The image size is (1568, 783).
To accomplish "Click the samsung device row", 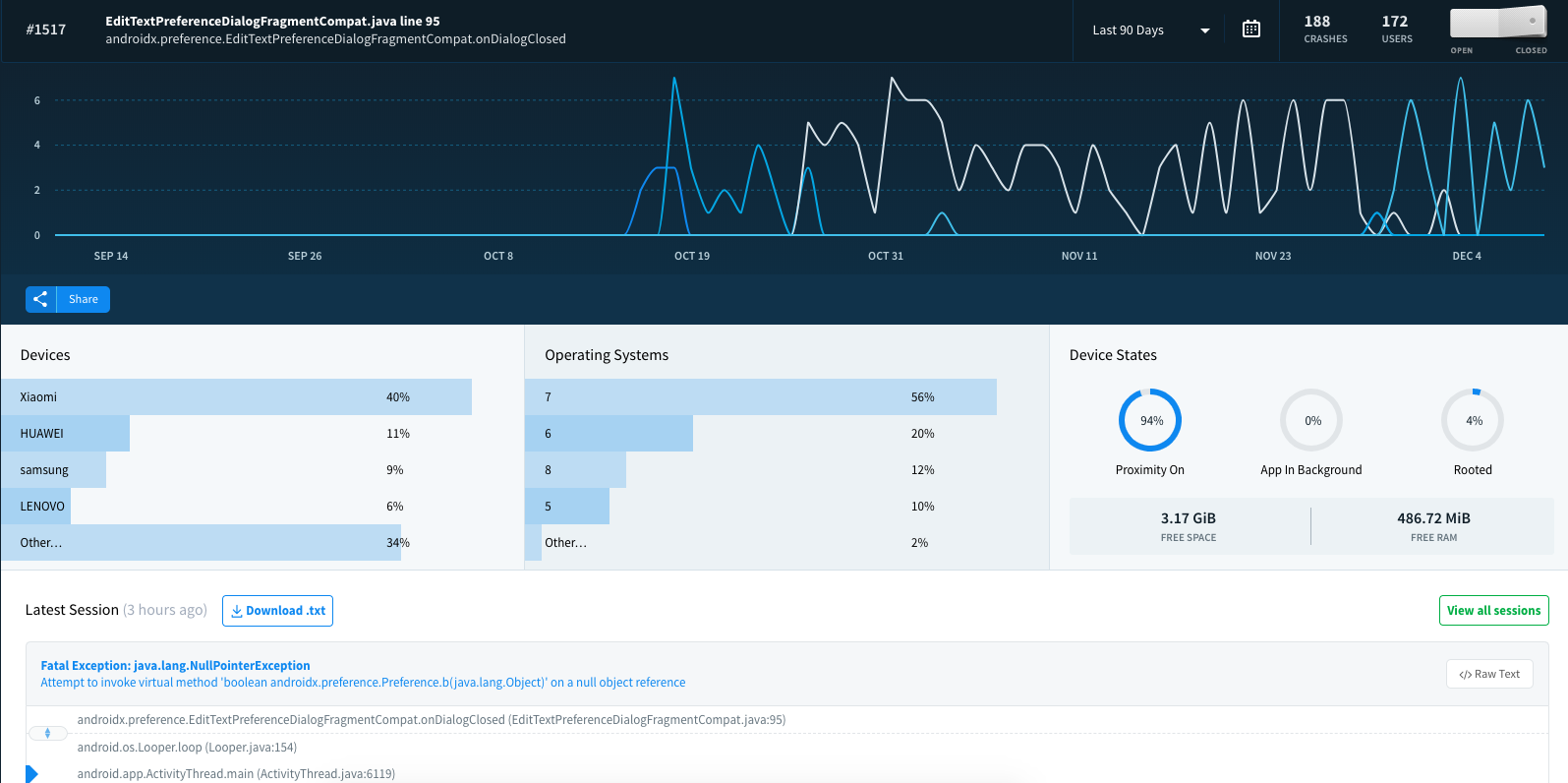I will point(53,470).
